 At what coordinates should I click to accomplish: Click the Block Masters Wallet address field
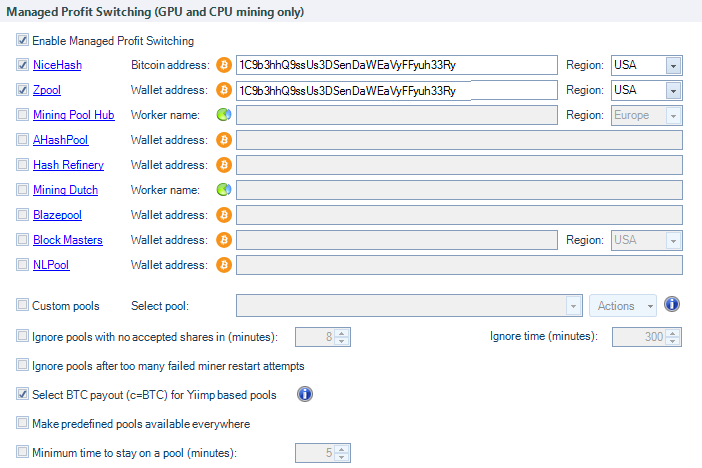[397, 240]
